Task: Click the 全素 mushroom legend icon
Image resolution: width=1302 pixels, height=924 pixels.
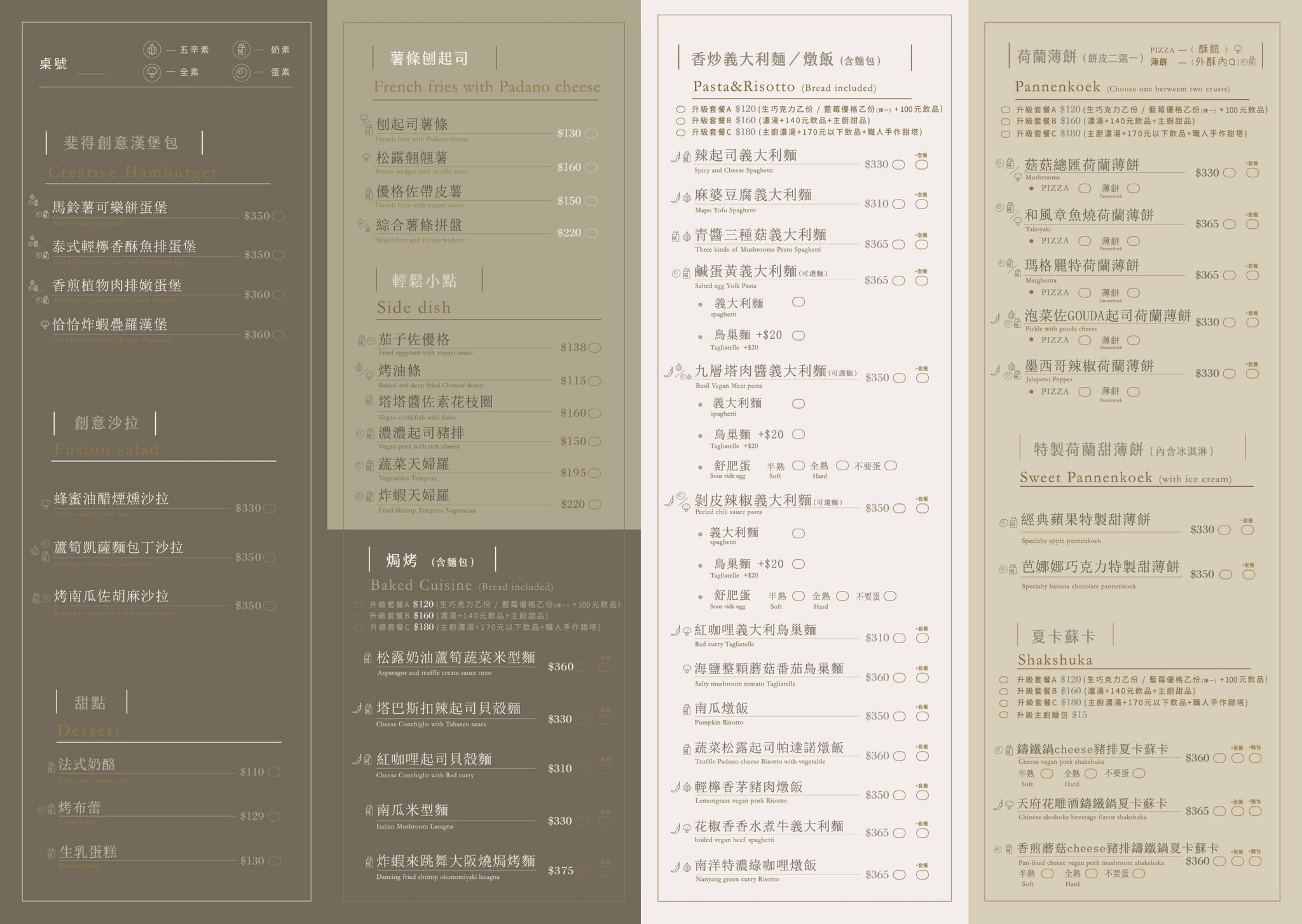Action: coord(152,72)
